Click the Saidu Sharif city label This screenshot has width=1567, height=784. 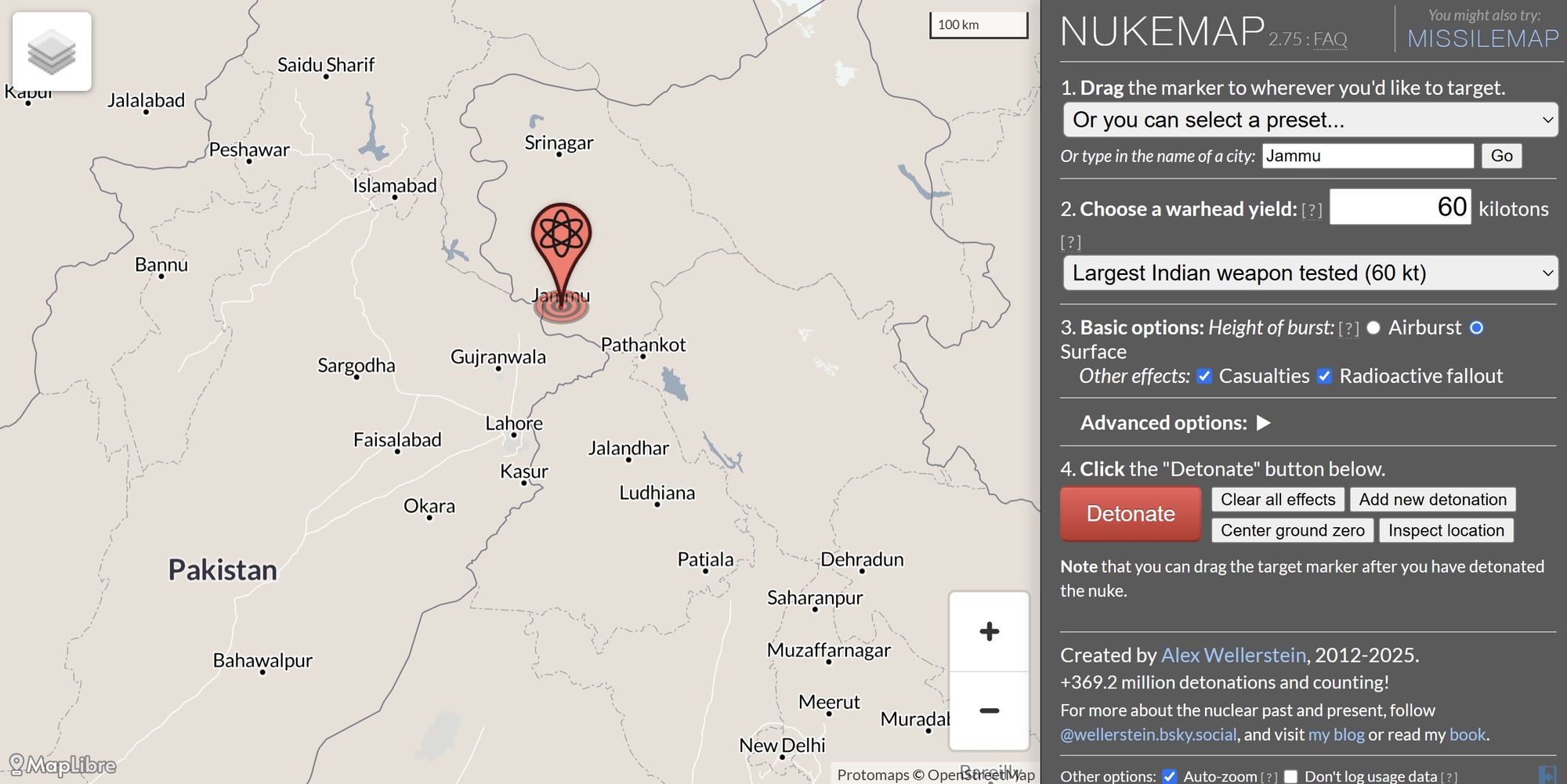pyautogui.click(x=326, y=65)
